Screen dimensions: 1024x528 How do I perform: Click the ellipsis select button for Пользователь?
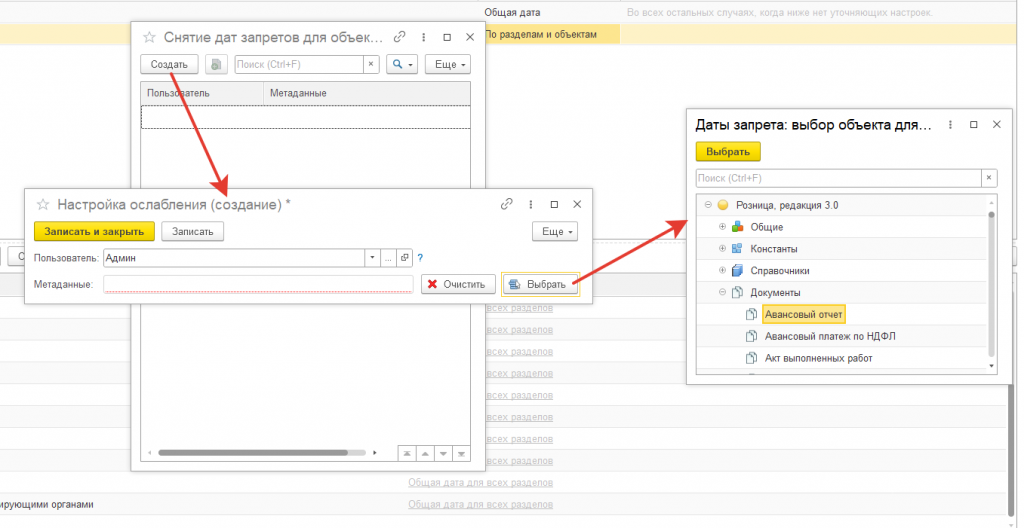coord(388,257)
